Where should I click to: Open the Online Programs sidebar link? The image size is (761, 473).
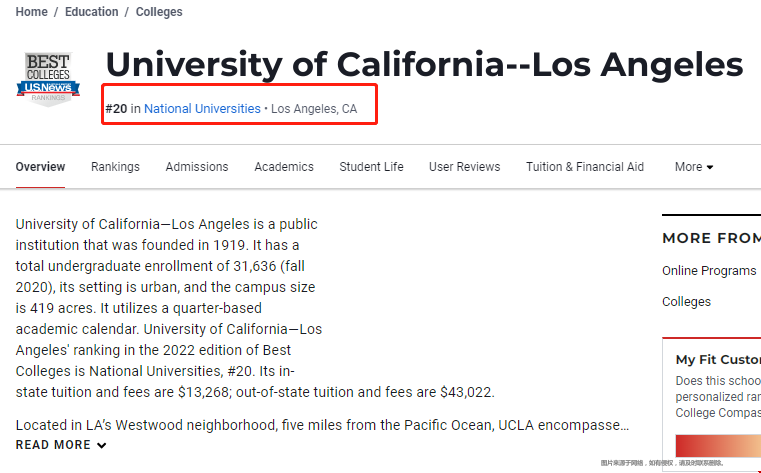tap(709, 271)
